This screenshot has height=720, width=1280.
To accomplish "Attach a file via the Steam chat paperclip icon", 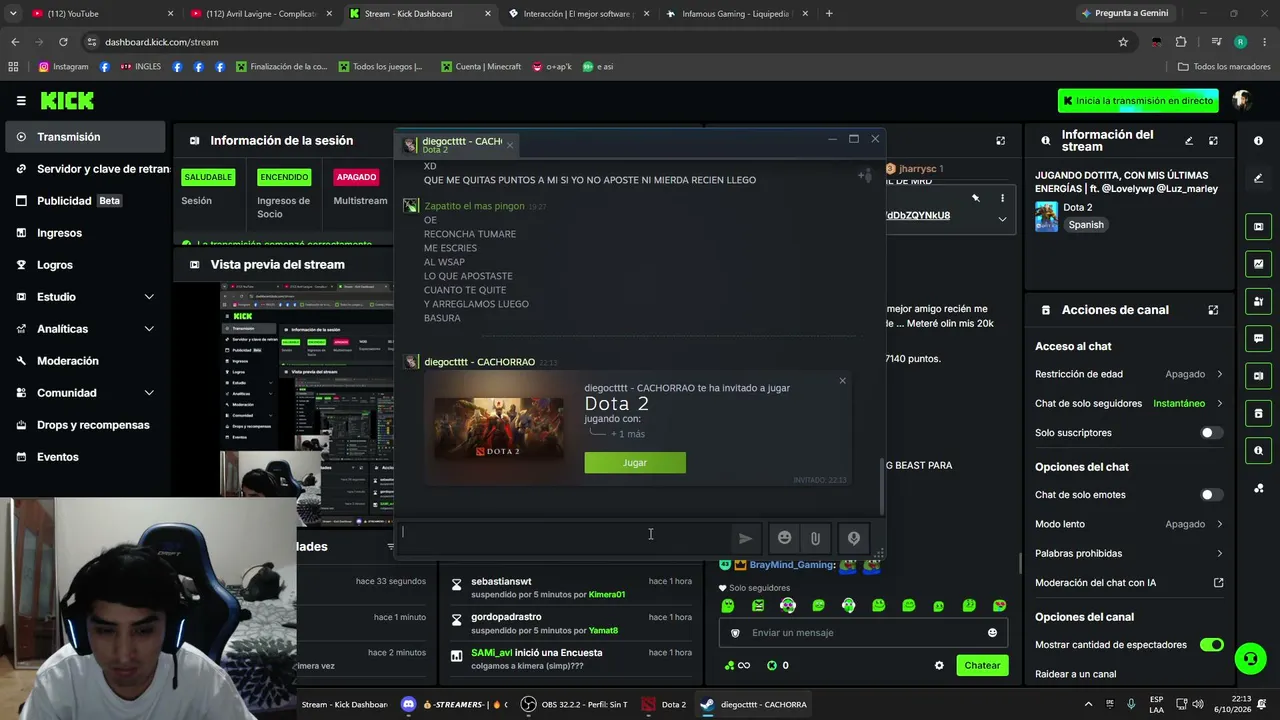I will (815, 538).
